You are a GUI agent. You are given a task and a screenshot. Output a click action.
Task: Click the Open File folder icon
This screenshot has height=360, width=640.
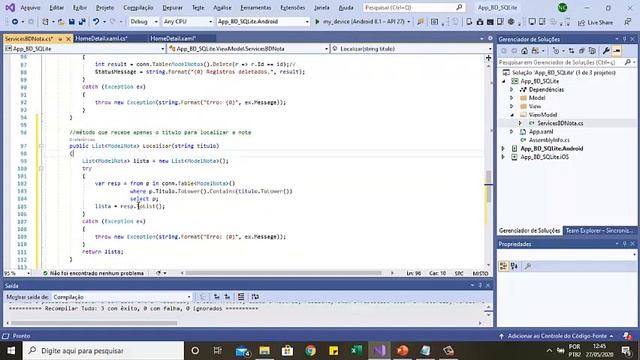(61, 22)
